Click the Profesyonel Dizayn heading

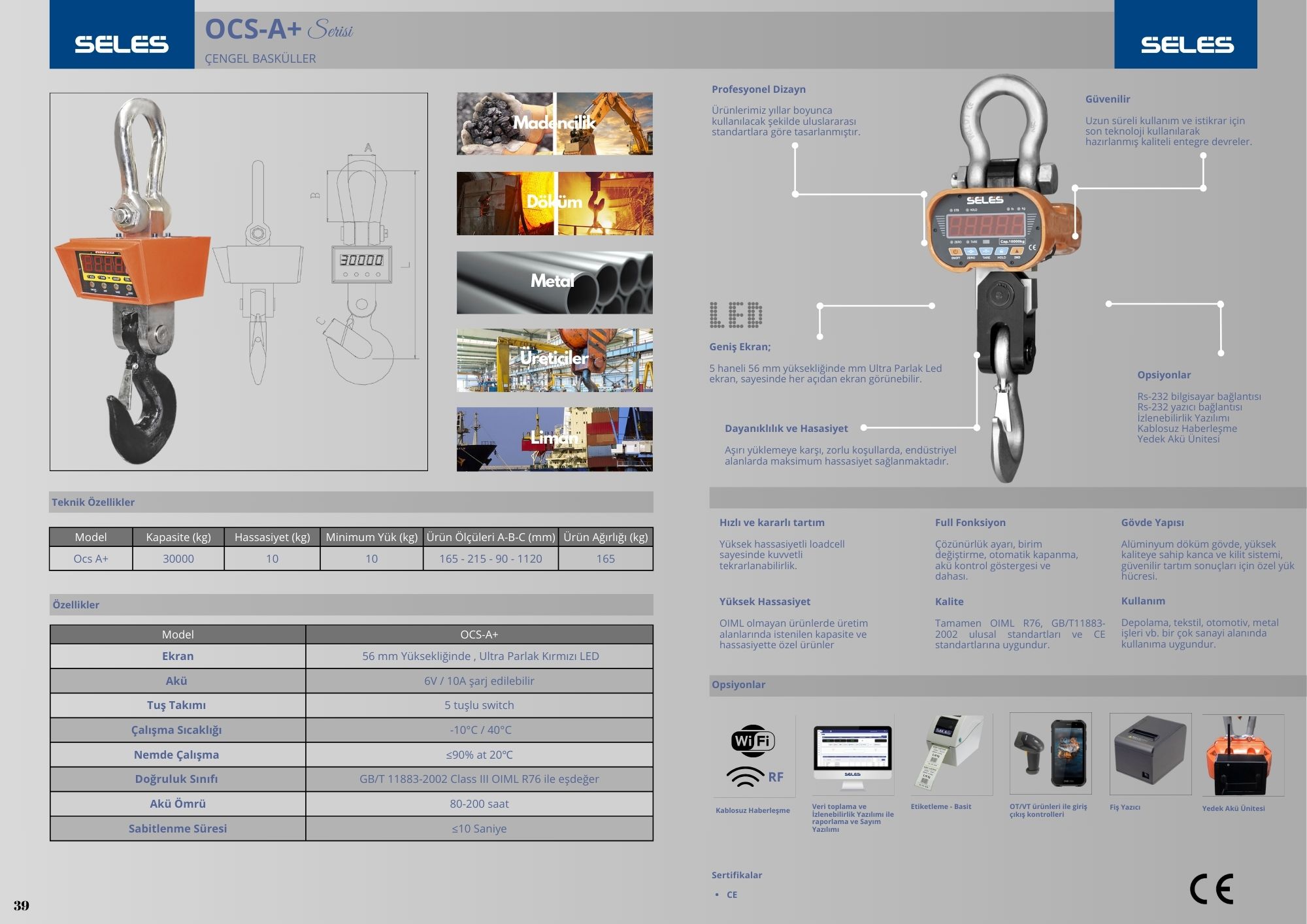coord(759,90)
